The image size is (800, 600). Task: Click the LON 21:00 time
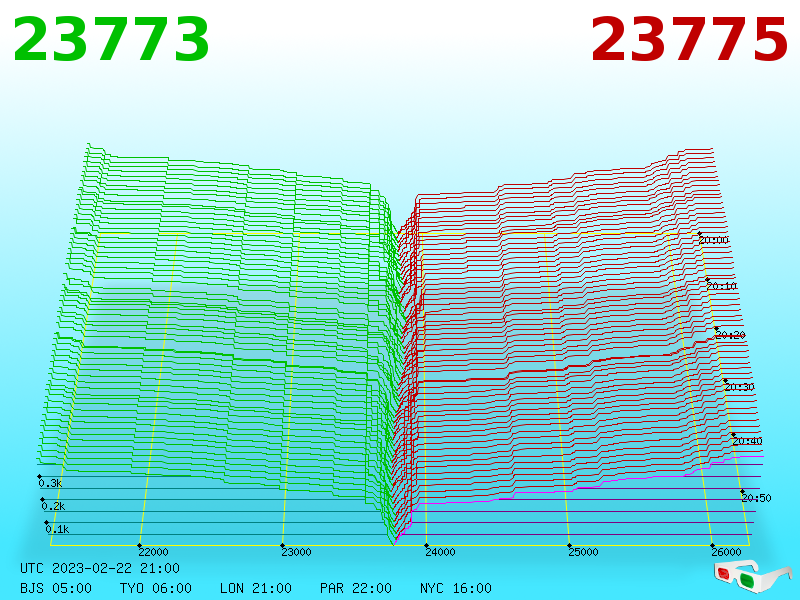click(256, 588)
